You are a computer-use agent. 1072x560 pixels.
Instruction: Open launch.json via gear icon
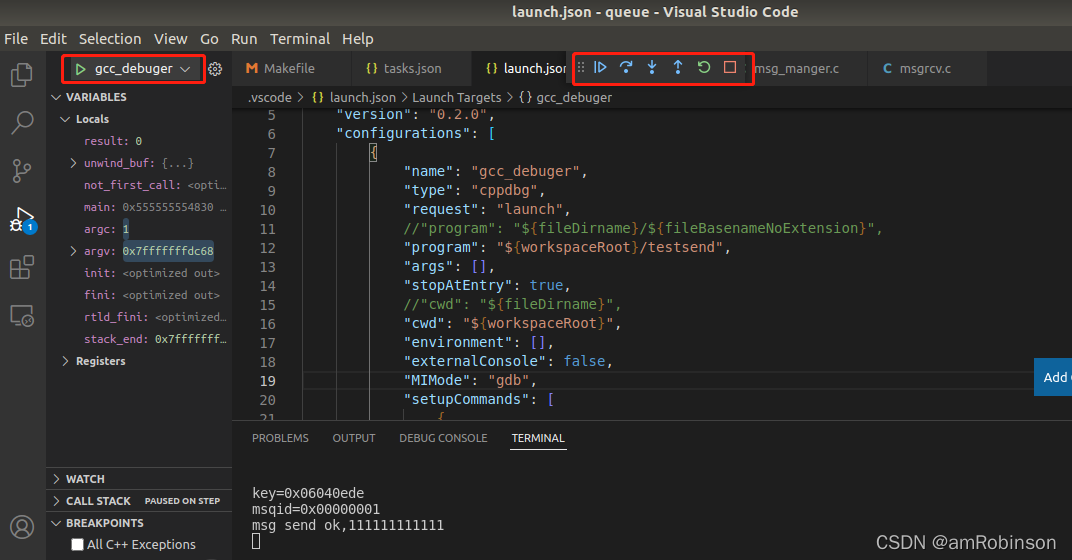215,69
